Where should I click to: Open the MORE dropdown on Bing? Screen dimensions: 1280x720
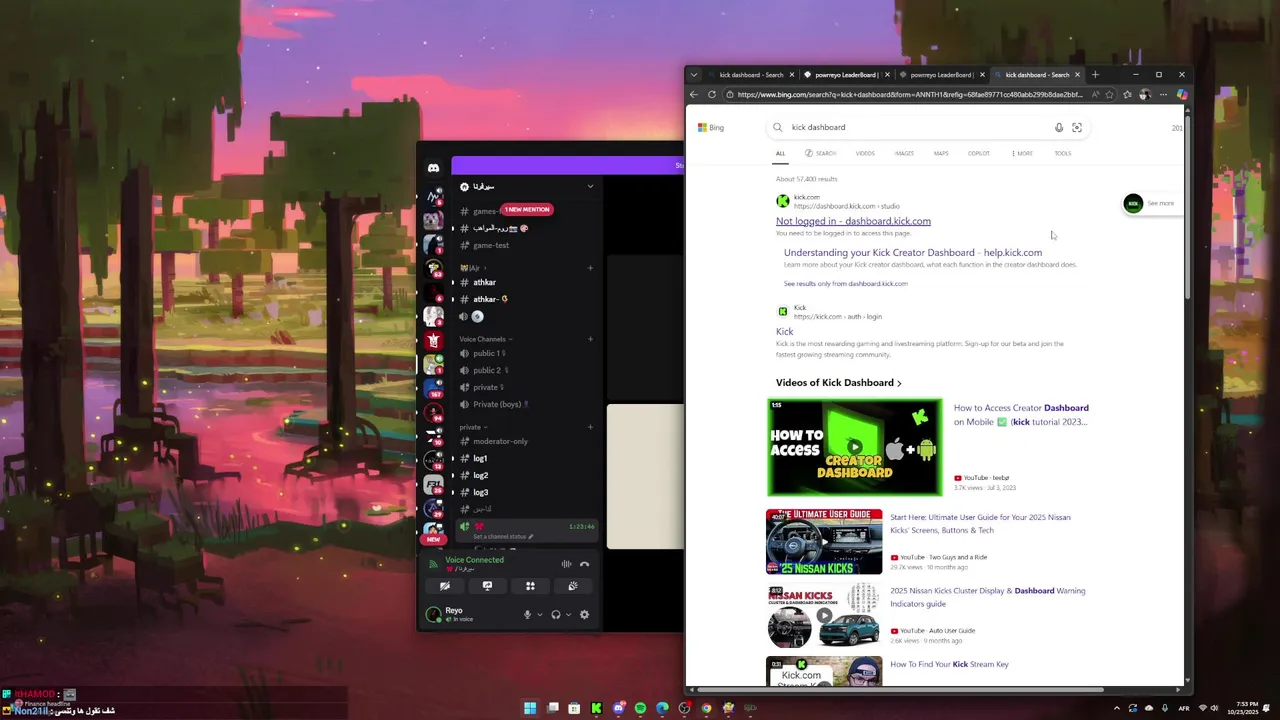[x=1022, y=153]
